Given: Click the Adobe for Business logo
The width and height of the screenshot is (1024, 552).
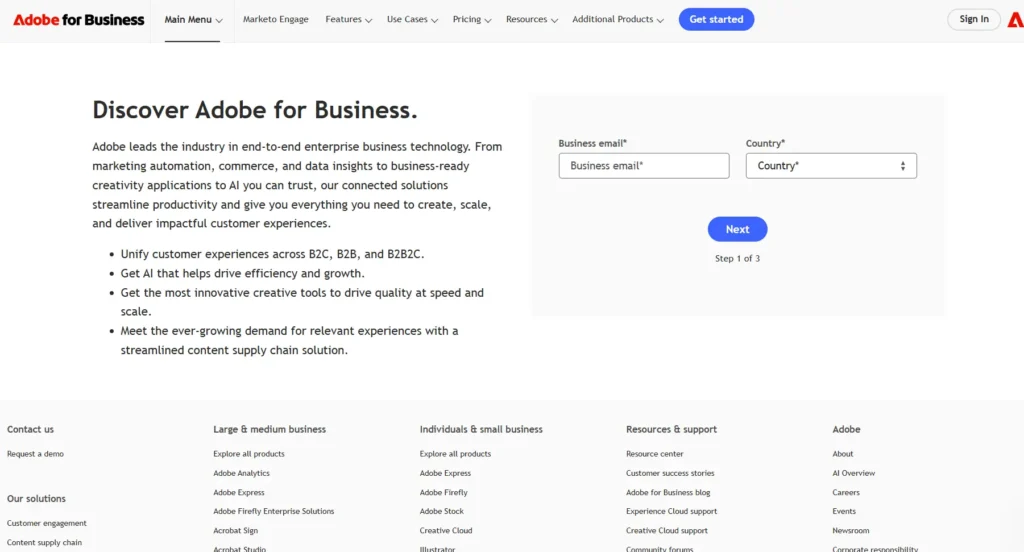Looking at the screenshot, I should pos(78,20).
